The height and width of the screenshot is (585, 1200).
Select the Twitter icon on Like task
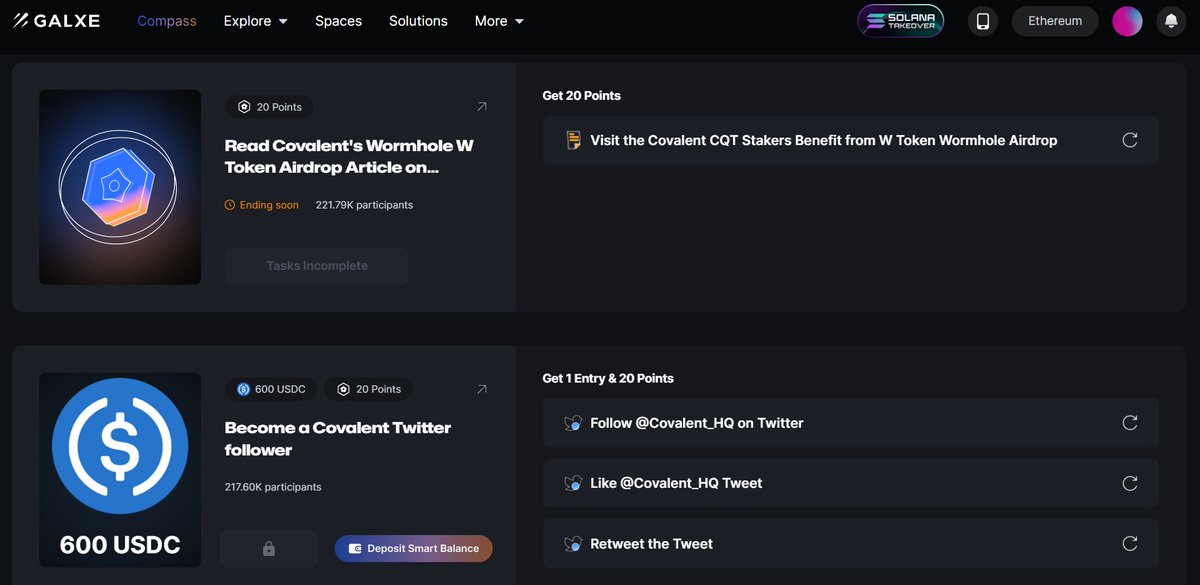click(x=573, y=483)
